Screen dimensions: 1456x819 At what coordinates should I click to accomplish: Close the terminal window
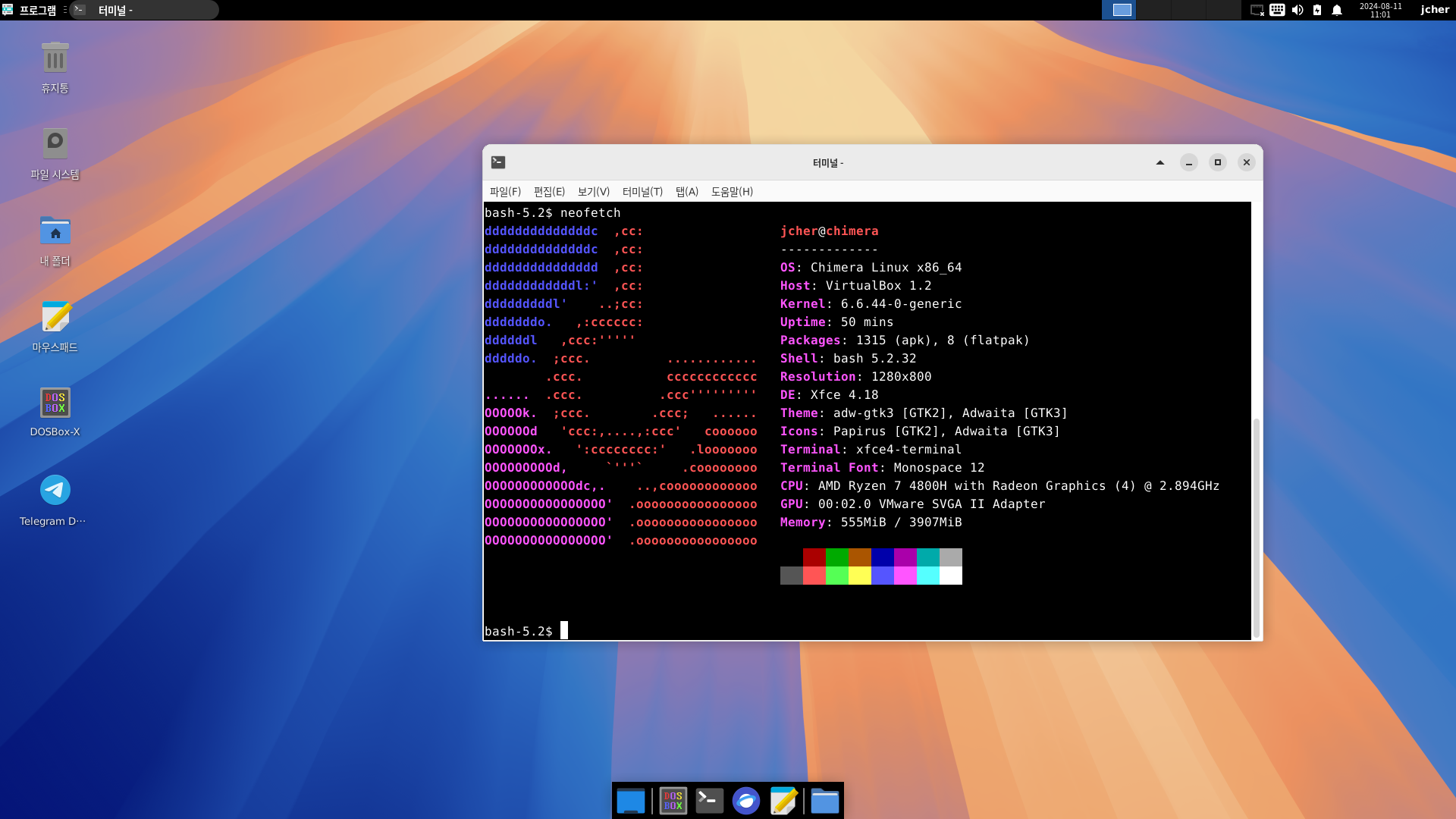click(1247, 162)
